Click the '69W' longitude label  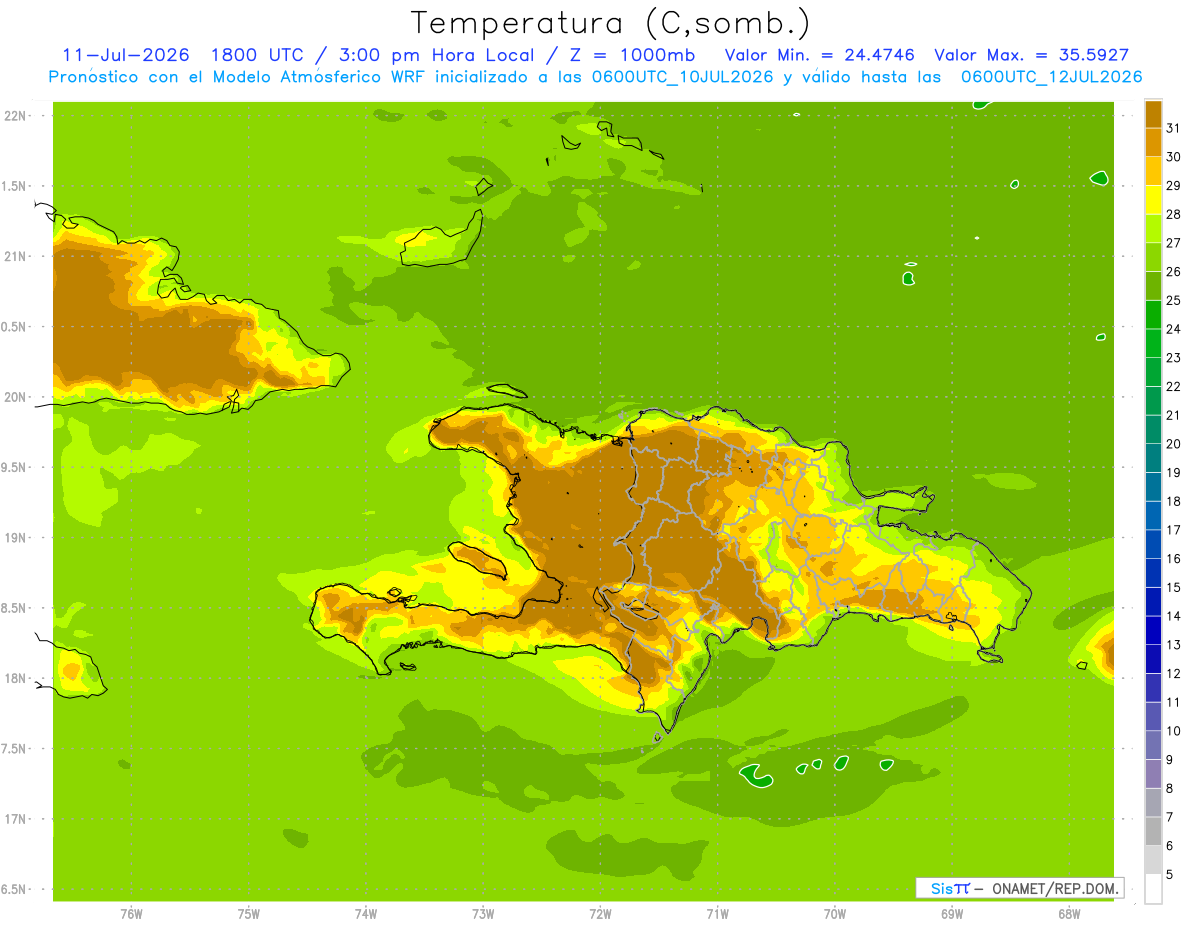pos(952,913)
